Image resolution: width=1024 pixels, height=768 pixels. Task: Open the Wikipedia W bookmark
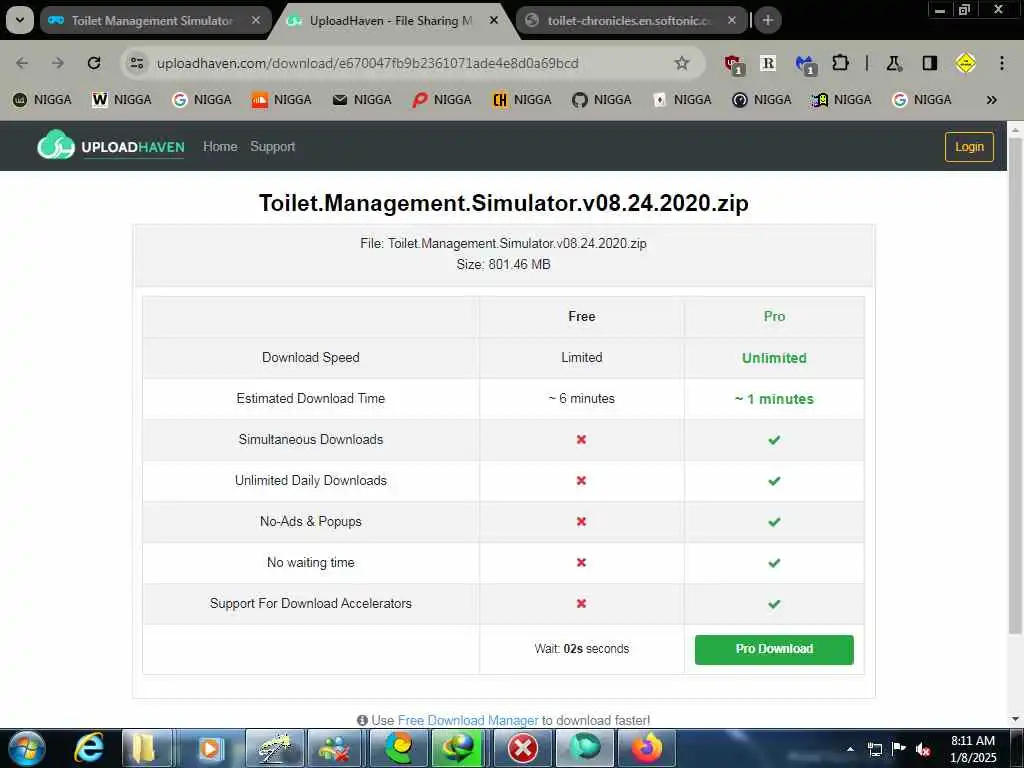(x=122, y=99)
